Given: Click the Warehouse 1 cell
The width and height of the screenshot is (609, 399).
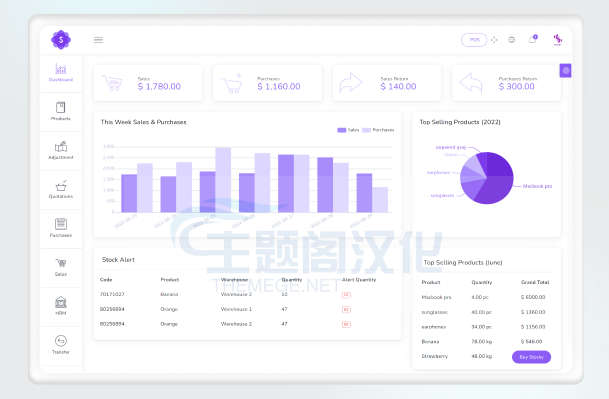Looking at the screenshot, I should coord(236,309).
